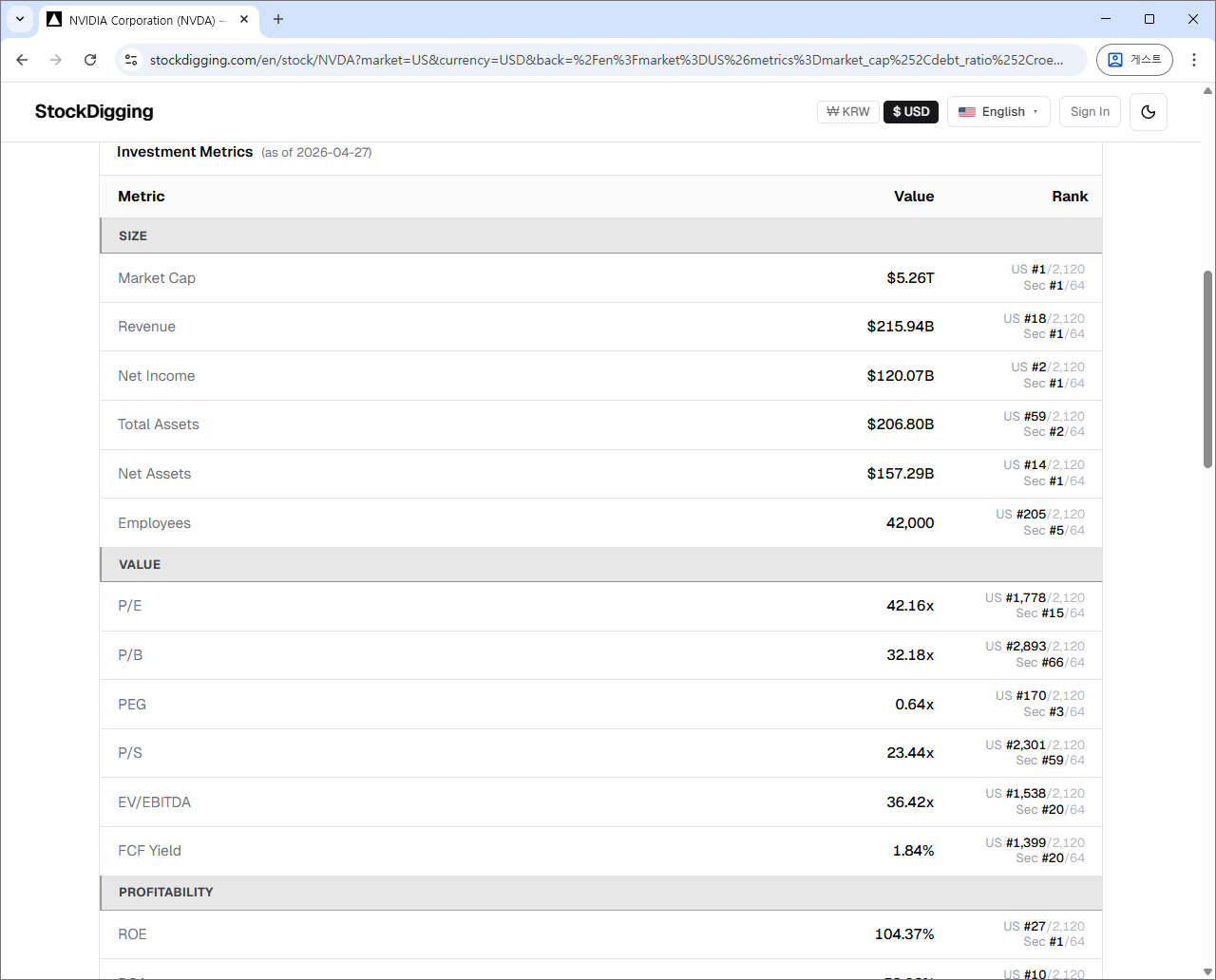Click the US #205 employees rank
Viewport: 1216px width, 980px height.
[x=1040, y=515]
